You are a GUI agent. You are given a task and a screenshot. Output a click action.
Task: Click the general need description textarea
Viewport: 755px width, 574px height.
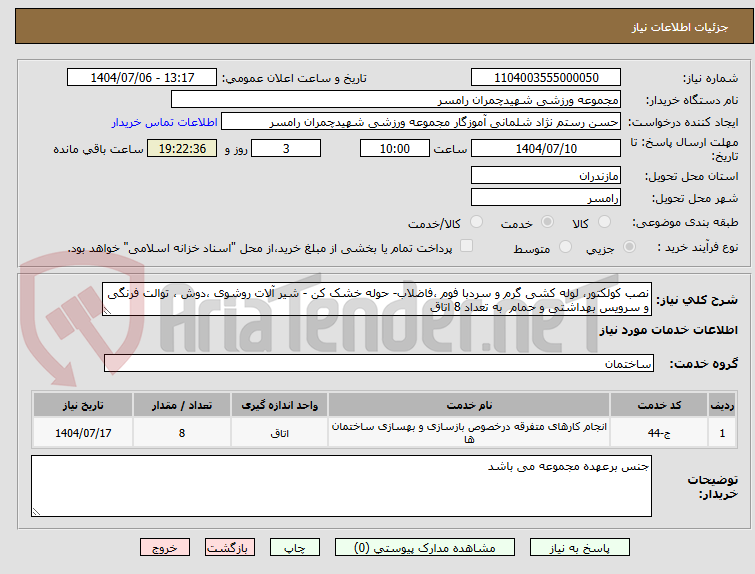point(377,300)
